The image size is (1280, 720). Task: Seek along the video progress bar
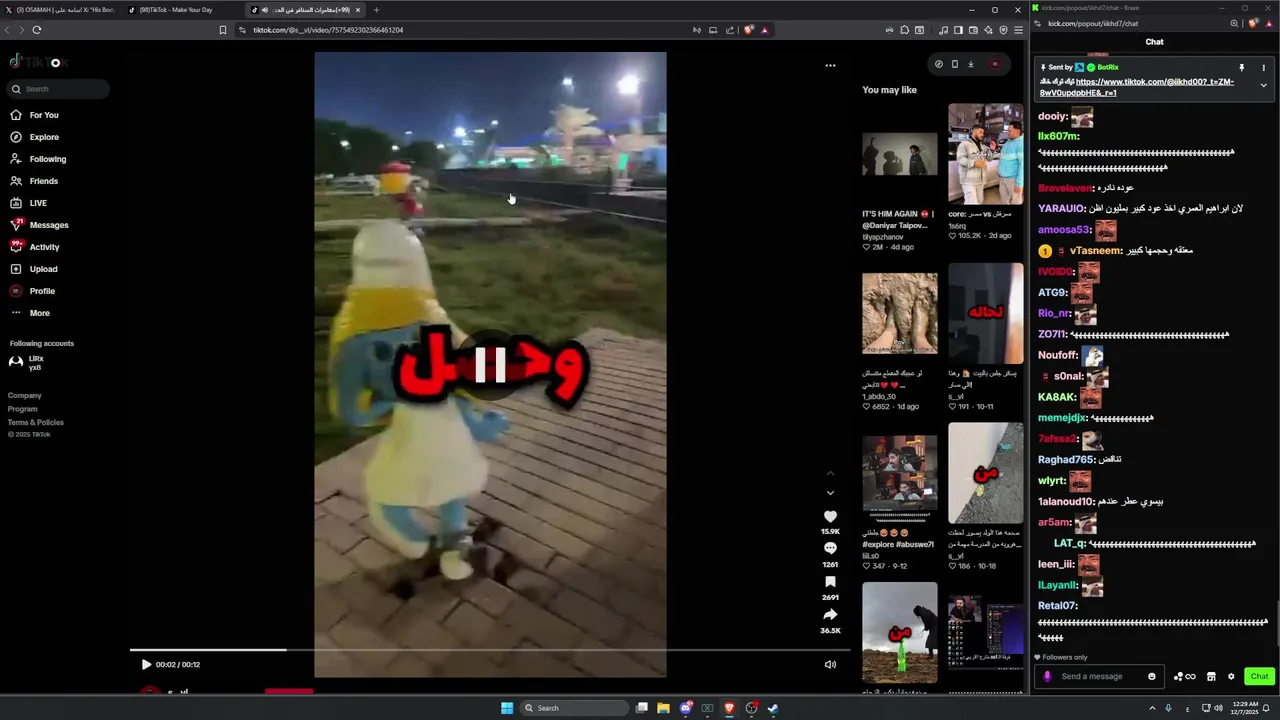click(x=490, y=650)
